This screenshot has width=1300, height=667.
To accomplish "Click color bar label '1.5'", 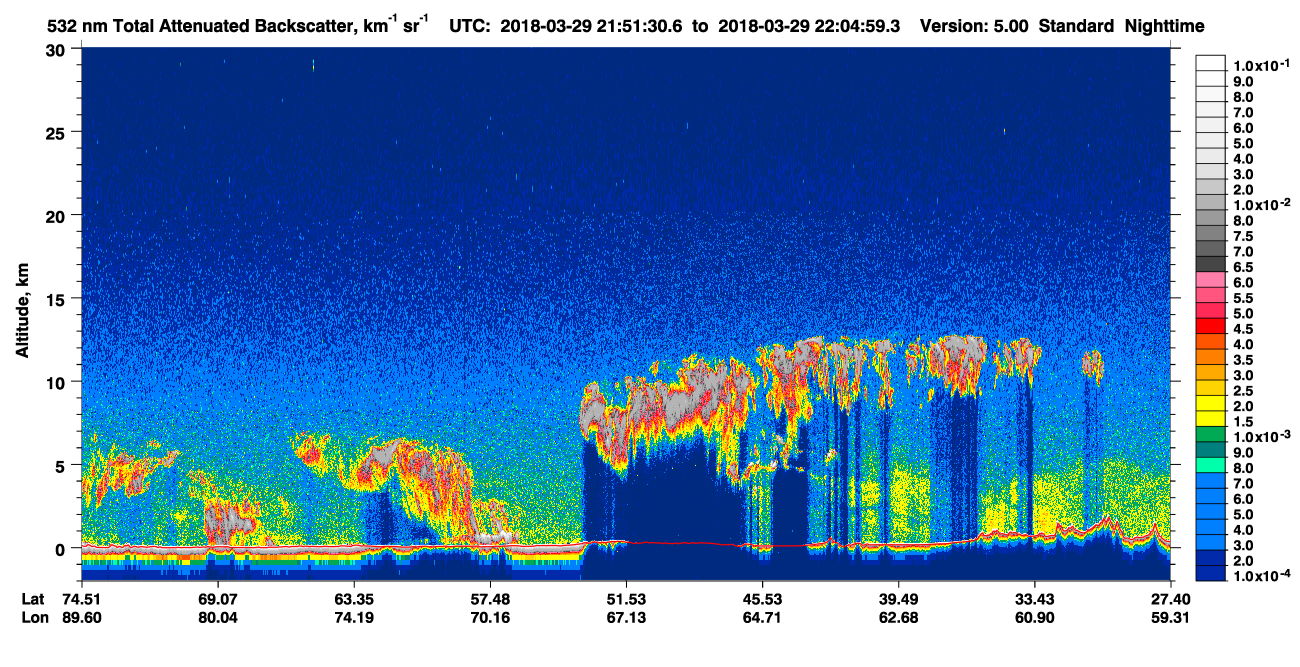I will (x=1243, y=424).
